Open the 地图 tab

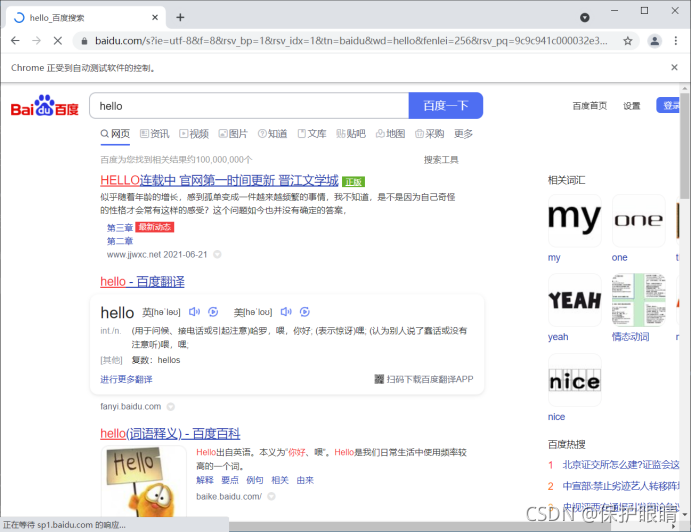click(390, 133)
